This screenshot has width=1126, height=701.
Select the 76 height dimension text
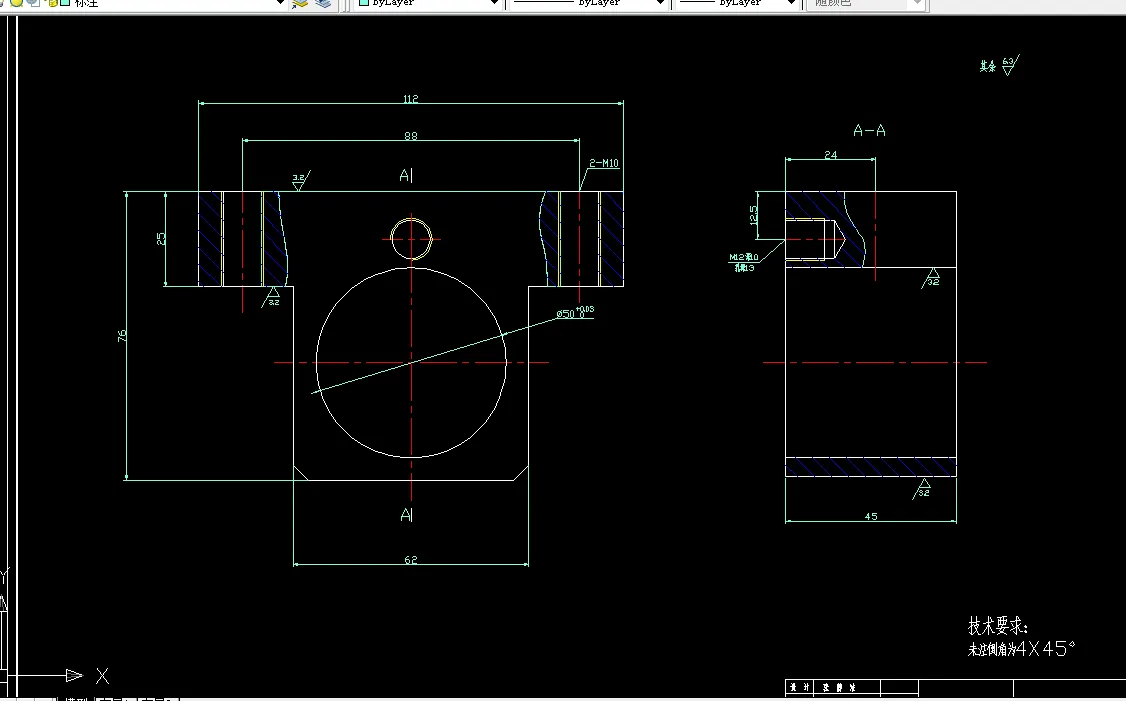point(122,335)
